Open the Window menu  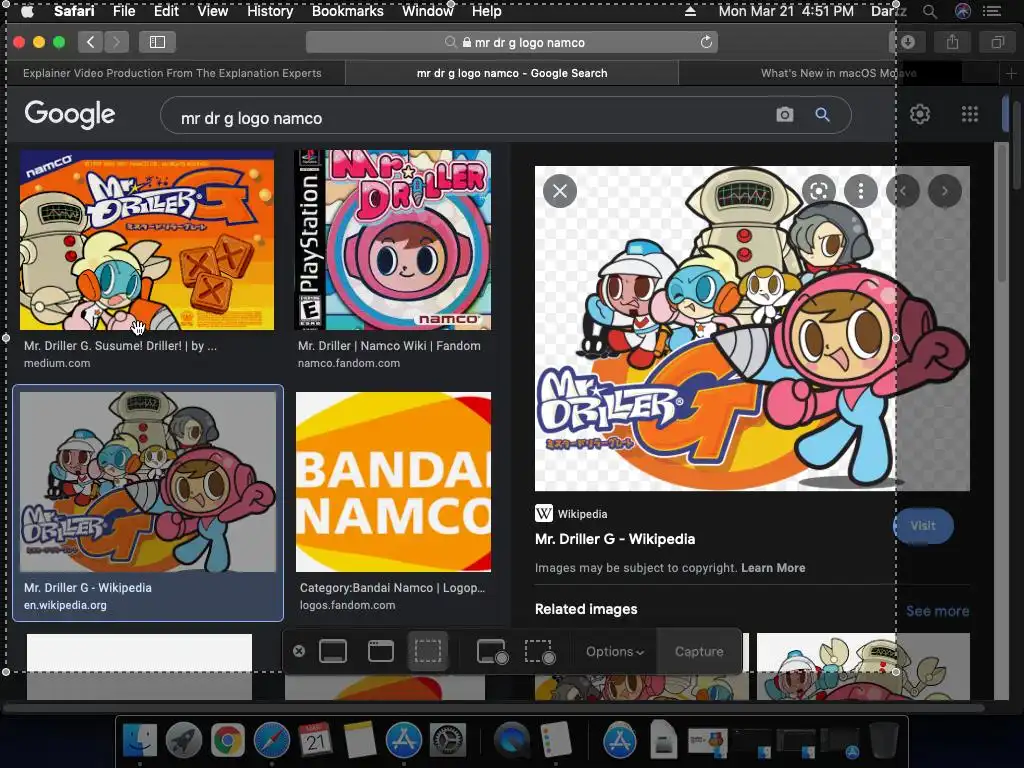coord(428,11)
